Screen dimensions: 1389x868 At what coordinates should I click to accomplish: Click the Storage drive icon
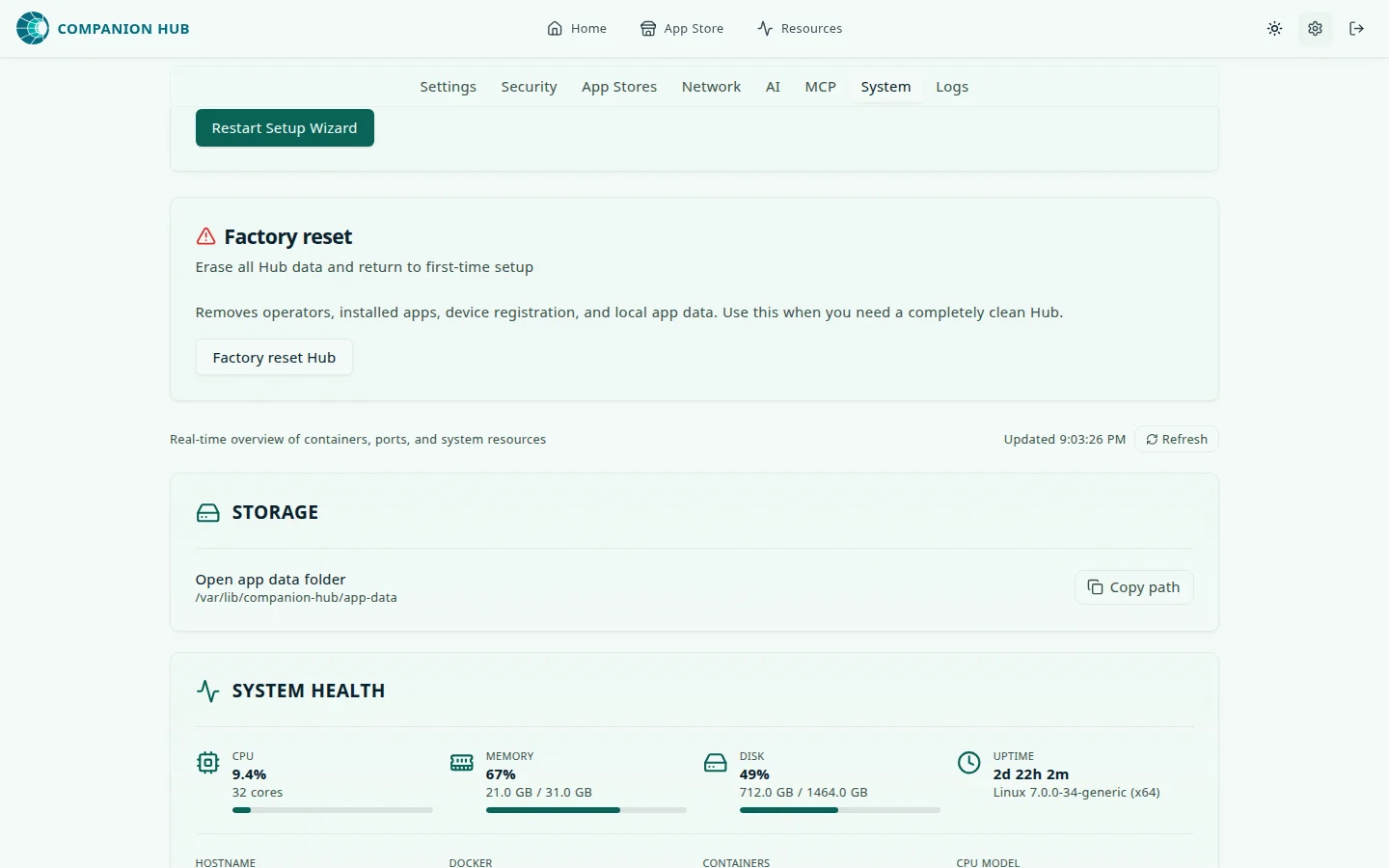[208, 513]
